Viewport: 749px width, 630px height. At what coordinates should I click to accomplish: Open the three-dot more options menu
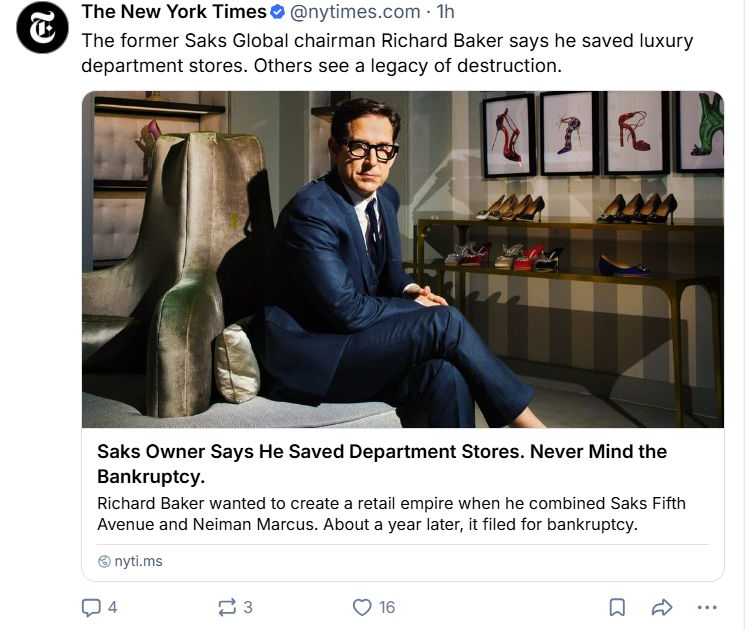coord(707,607)
